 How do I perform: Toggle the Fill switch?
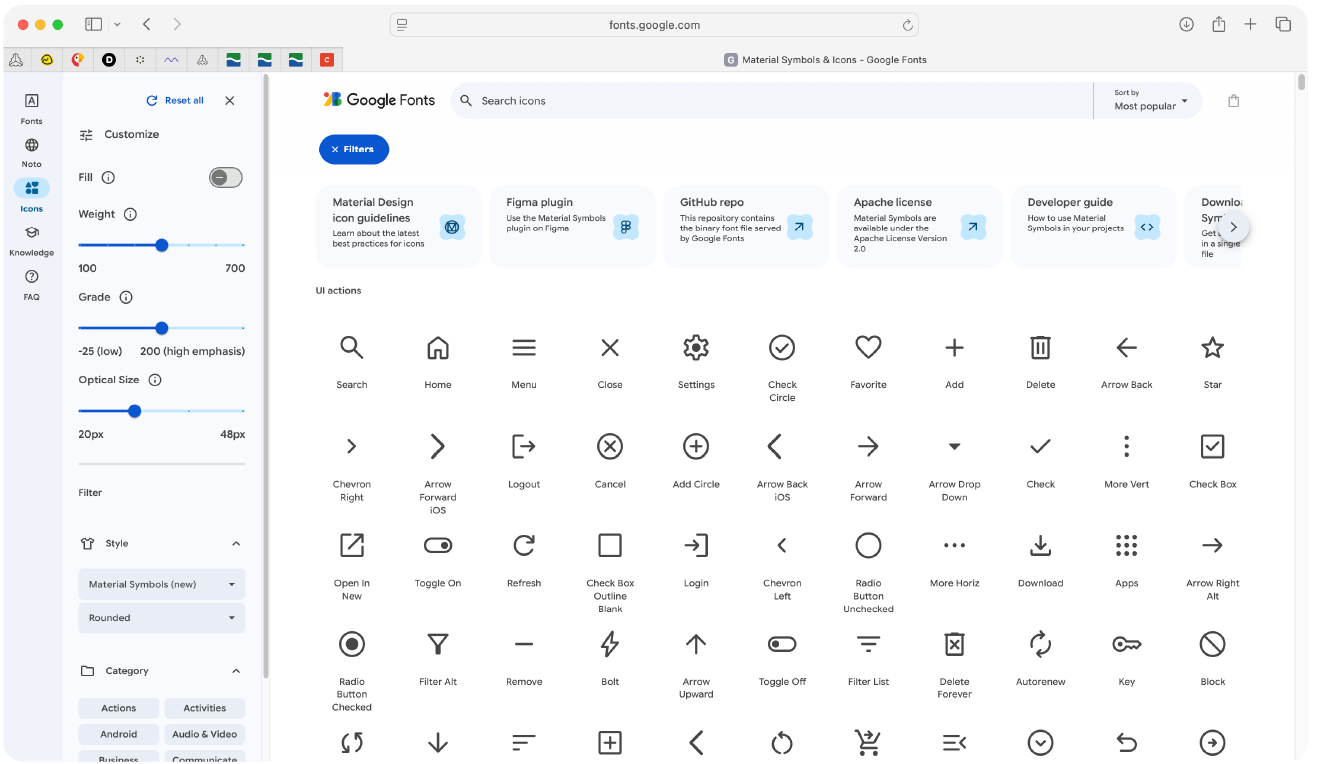pyautogui.click(x=226, y=178)
